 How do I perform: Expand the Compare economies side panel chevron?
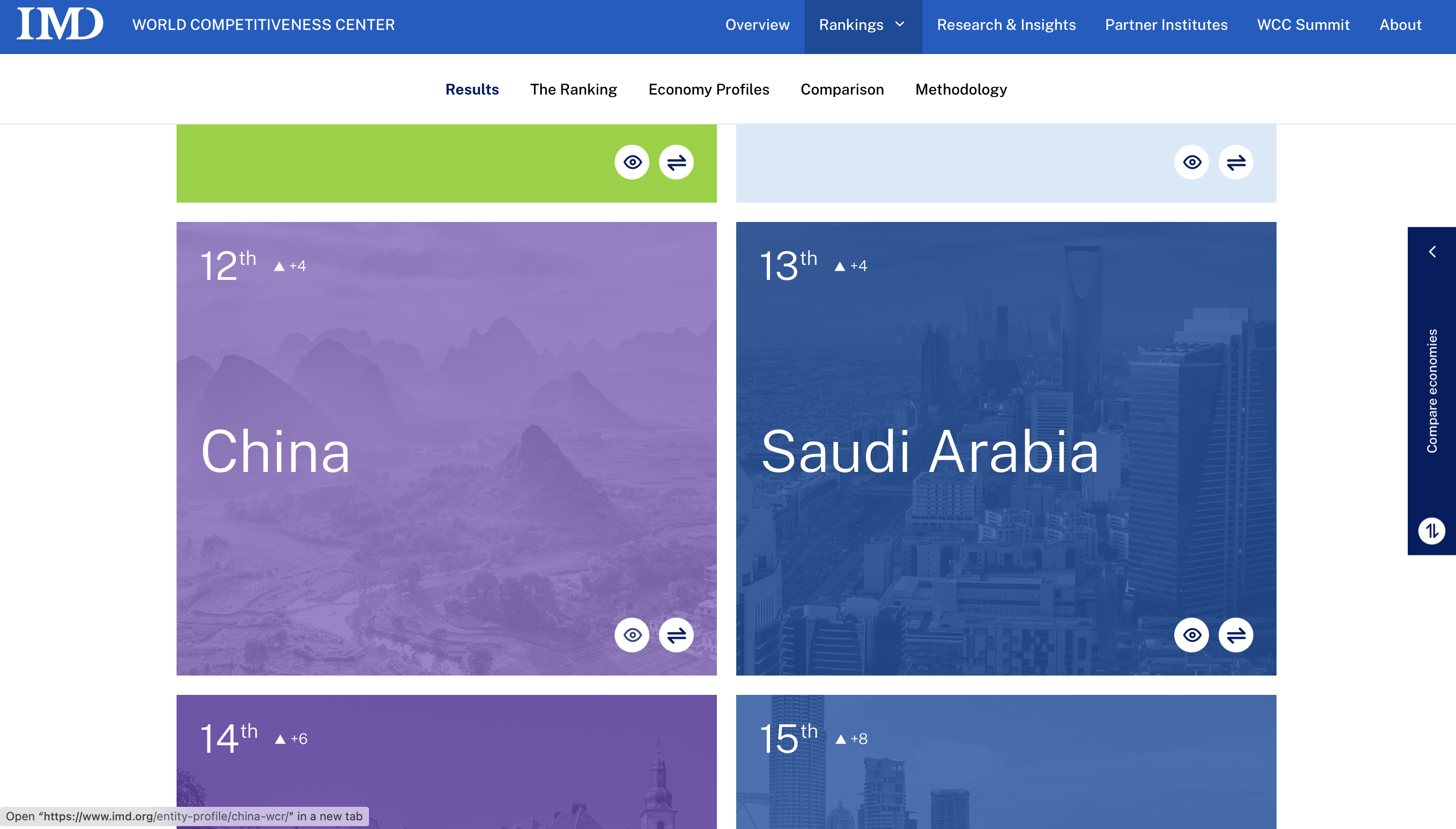(1432, 252)
